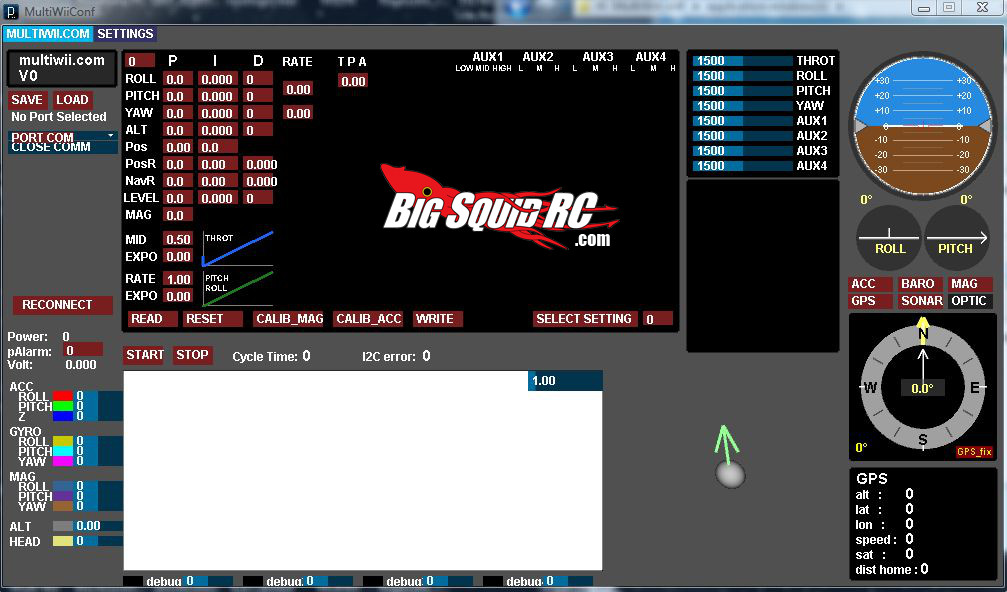Toggle the ACC sensor indicator

coord(870,284)
